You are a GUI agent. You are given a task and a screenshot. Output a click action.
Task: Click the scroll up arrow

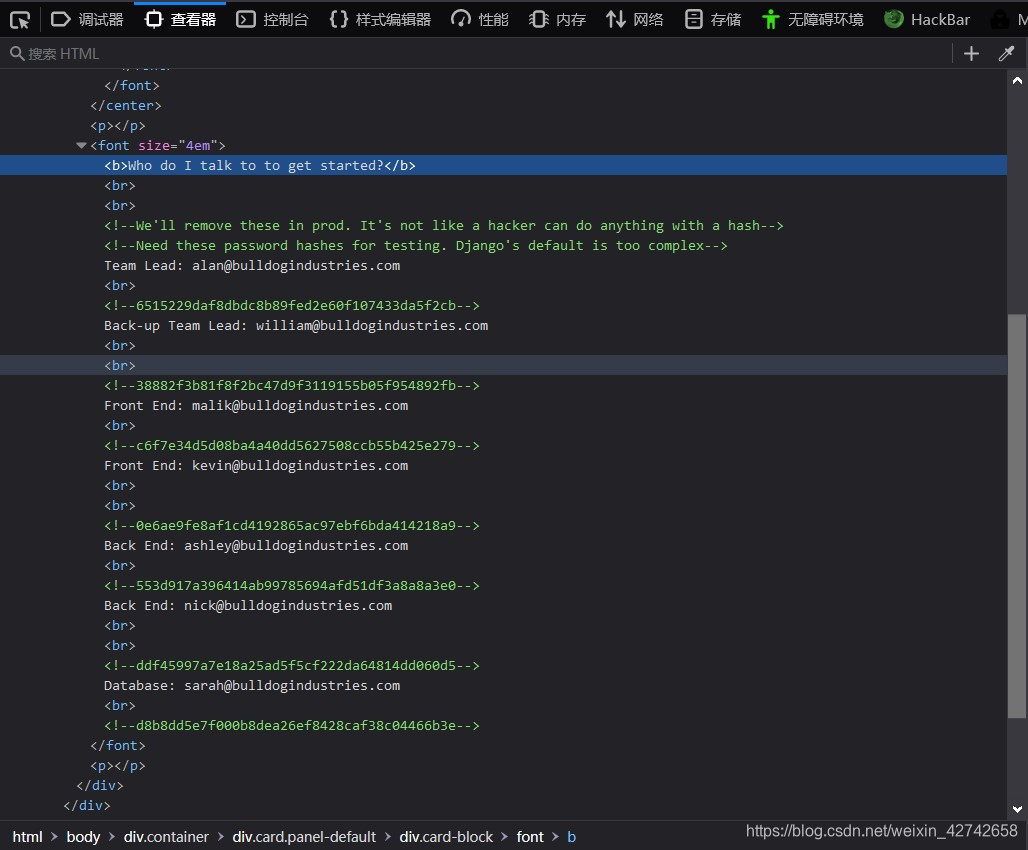1018,81
